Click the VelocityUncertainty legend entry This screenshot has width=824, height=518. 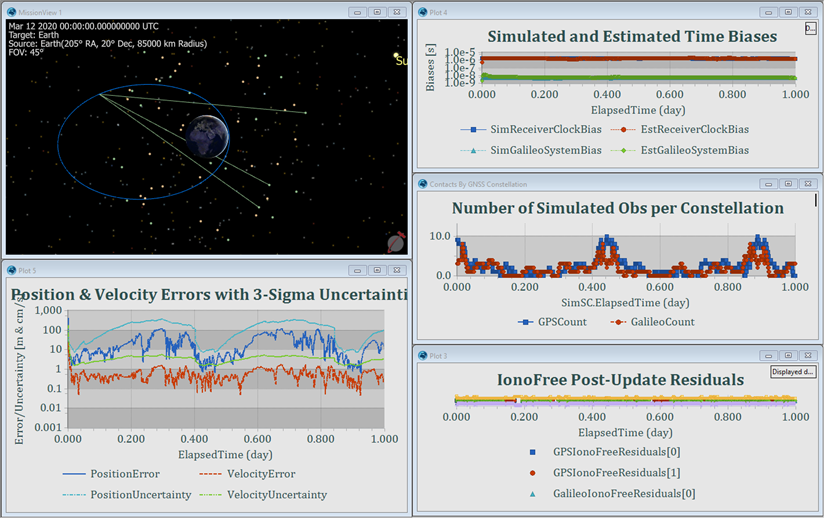click(x=263, y=495)
